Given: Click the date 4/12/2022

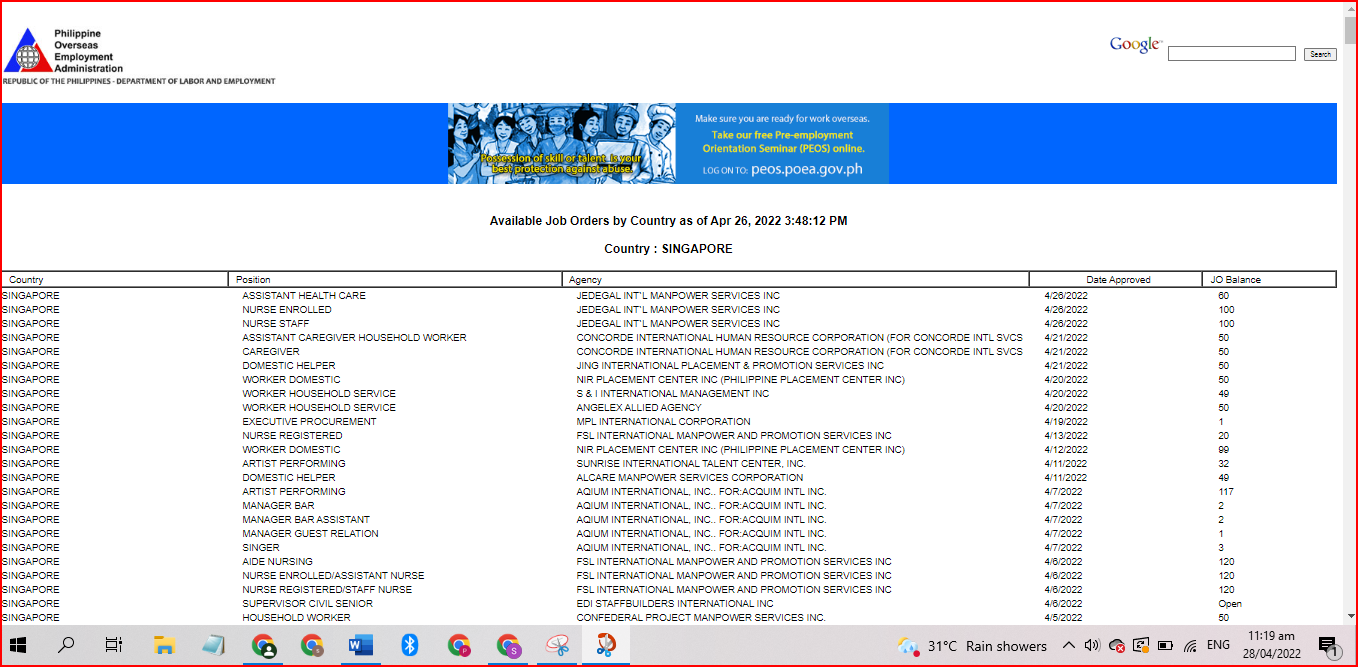Looking at the screenshot, I should (x=1064, y=450).
